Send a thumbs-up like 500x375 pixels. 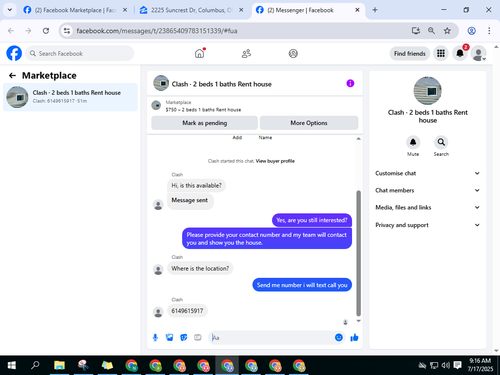(354, 338)
